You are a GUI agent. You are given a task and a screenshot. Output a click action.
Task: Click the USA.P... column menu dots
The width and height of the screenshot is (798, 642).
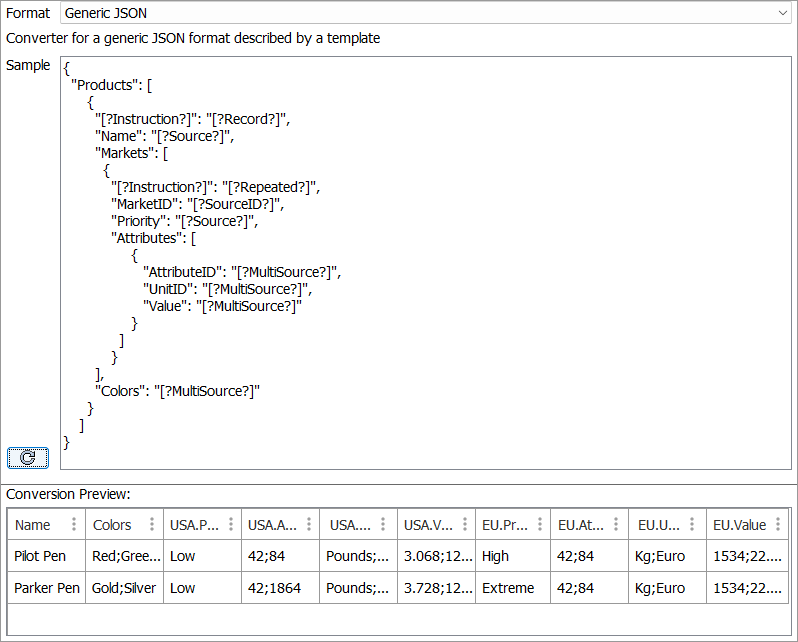coord(229,525)
